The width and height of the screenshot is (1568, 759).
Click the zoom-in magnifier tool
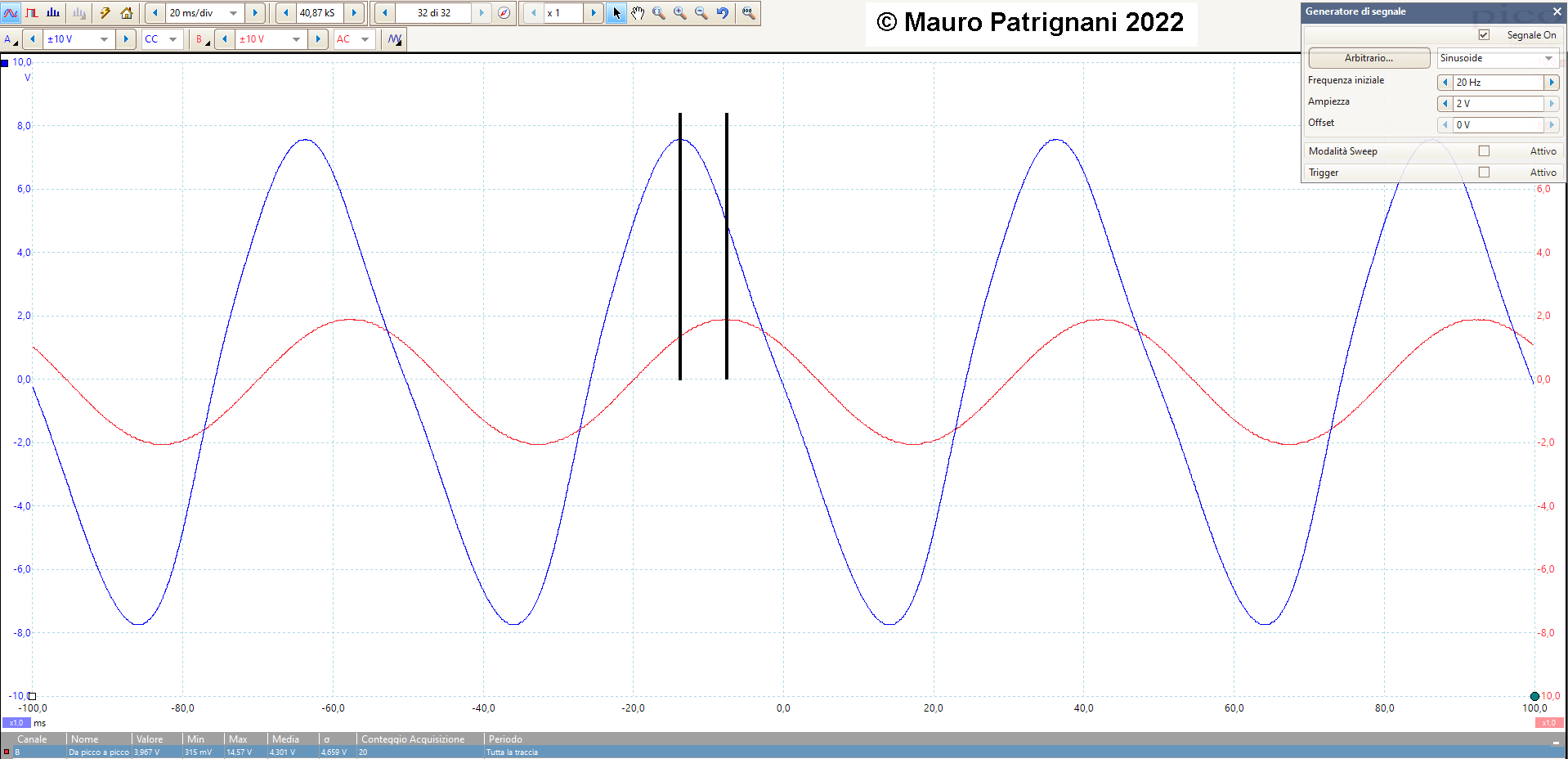coord(680,13)
